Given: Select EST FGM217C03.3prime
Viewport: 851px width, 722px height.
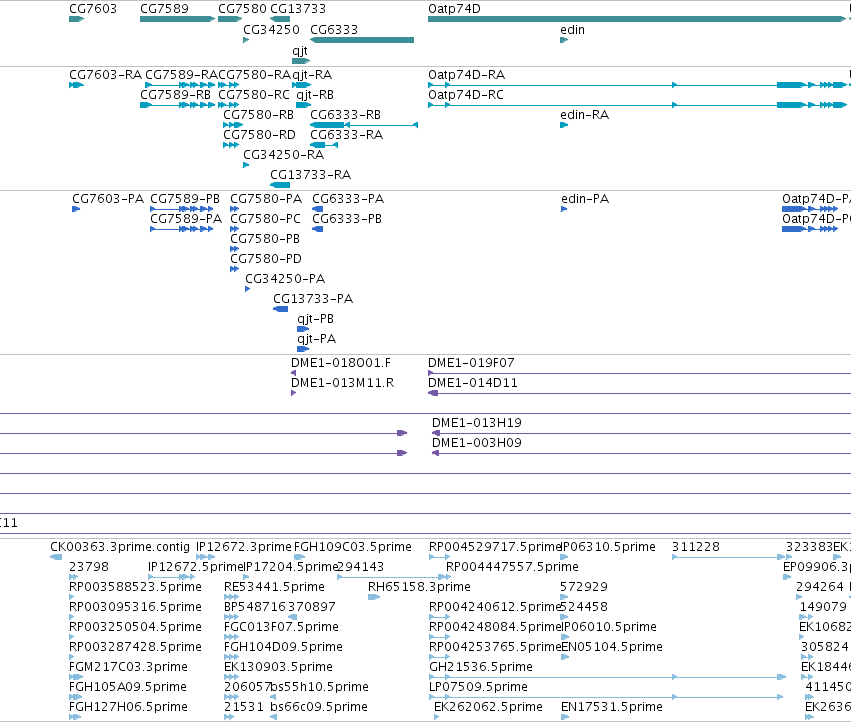Looking at the screenshot, I should tap(128, 667).
